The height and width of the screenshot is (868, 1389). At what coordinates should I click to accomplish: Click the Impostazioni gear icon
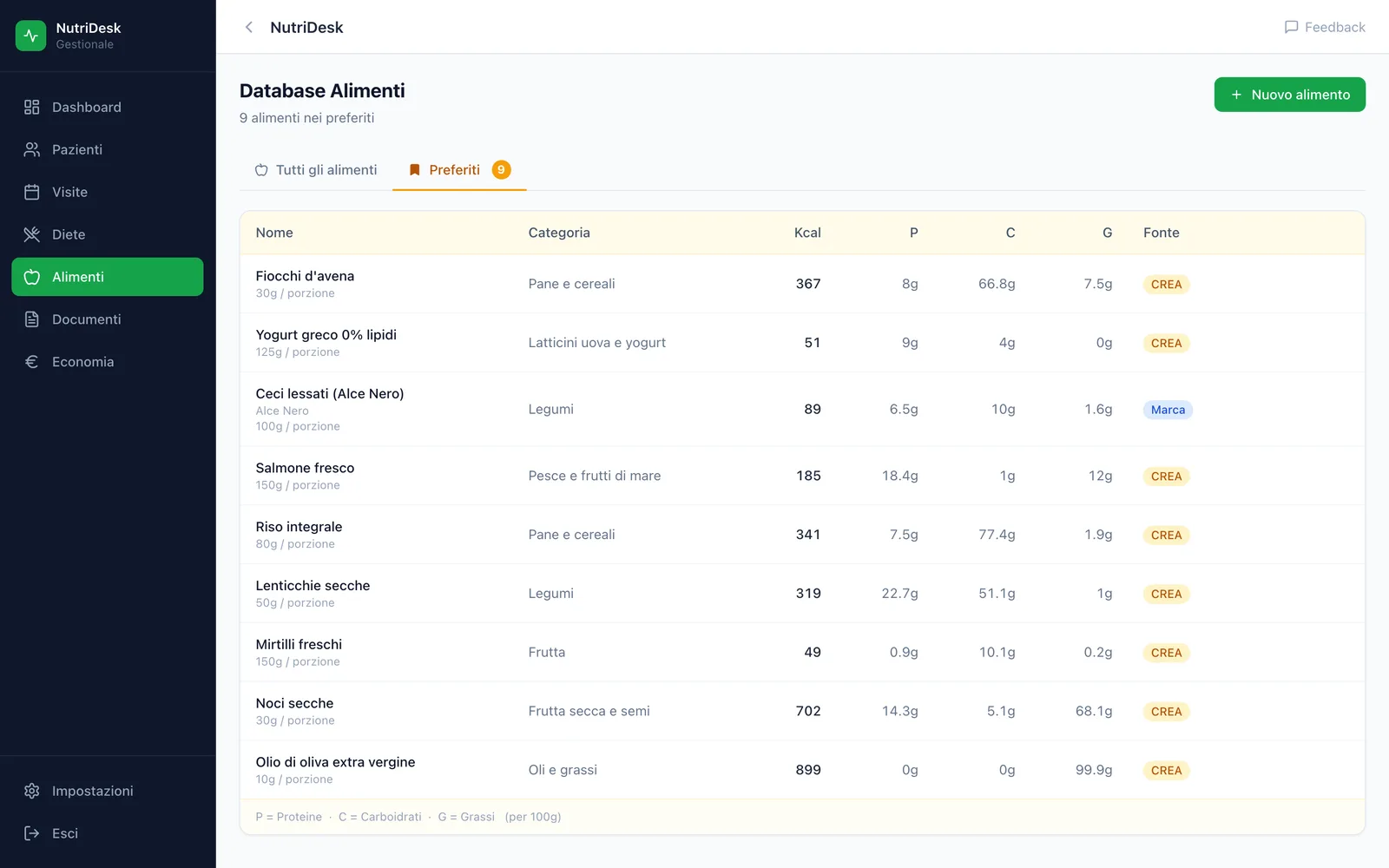point(32,791)
